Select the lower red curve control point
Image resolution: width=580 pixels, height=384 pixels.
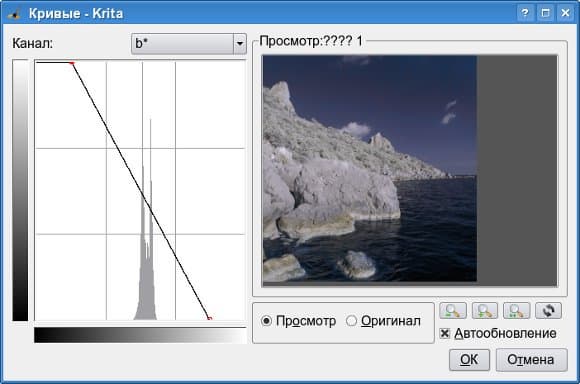click(x=209, y=318)
